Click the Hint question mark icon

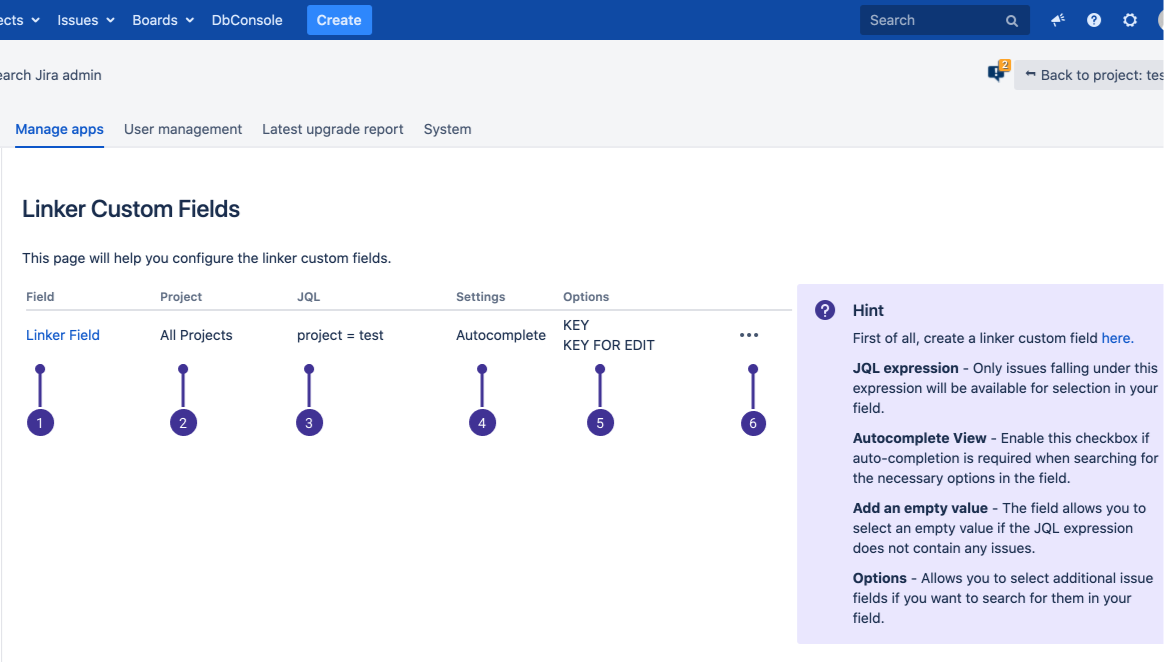825,310
